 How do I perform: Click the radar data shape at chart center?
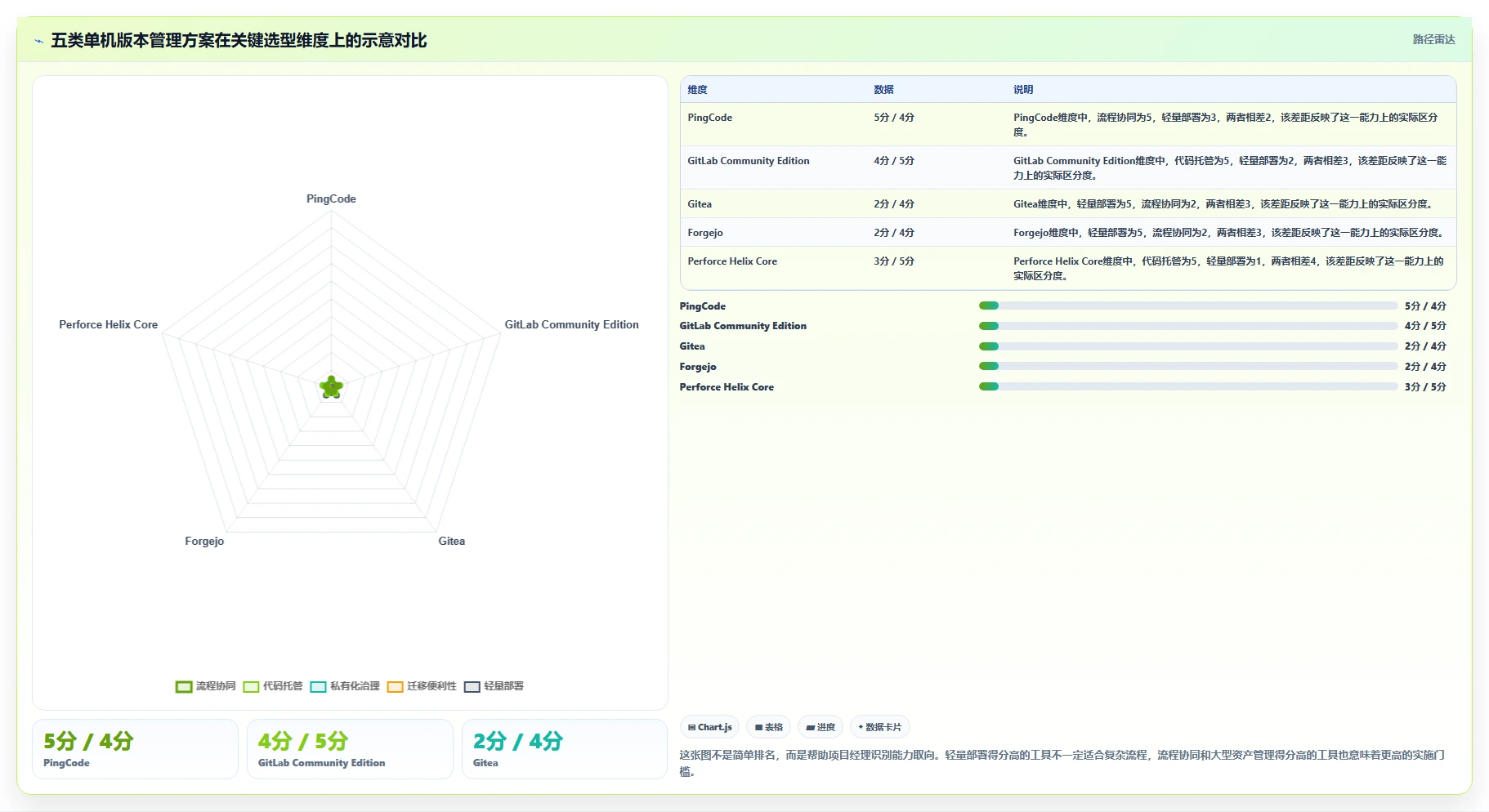(x=331, y=387)
